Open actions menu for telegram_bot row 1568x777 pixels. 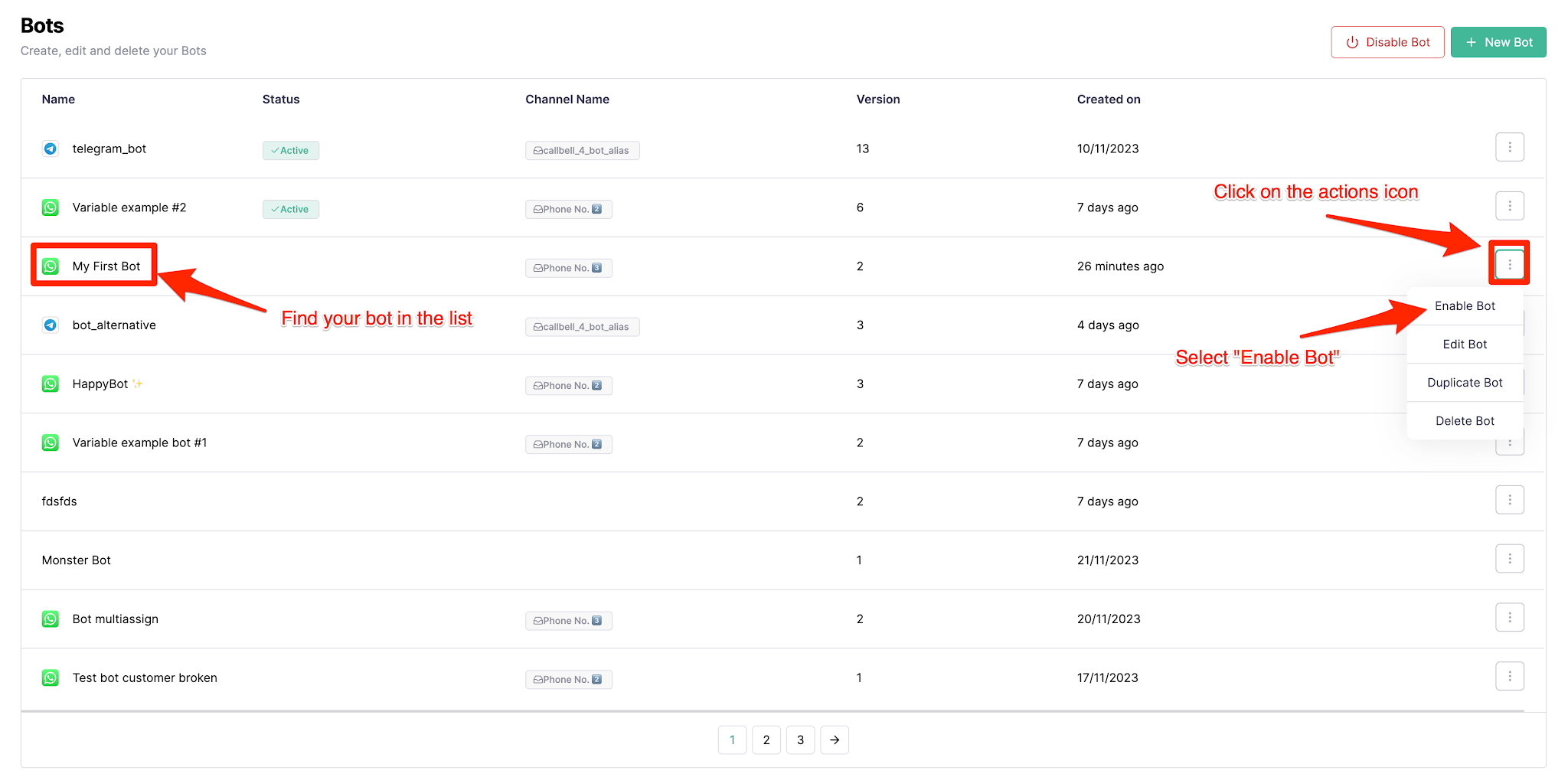(x=1509, y=147)
